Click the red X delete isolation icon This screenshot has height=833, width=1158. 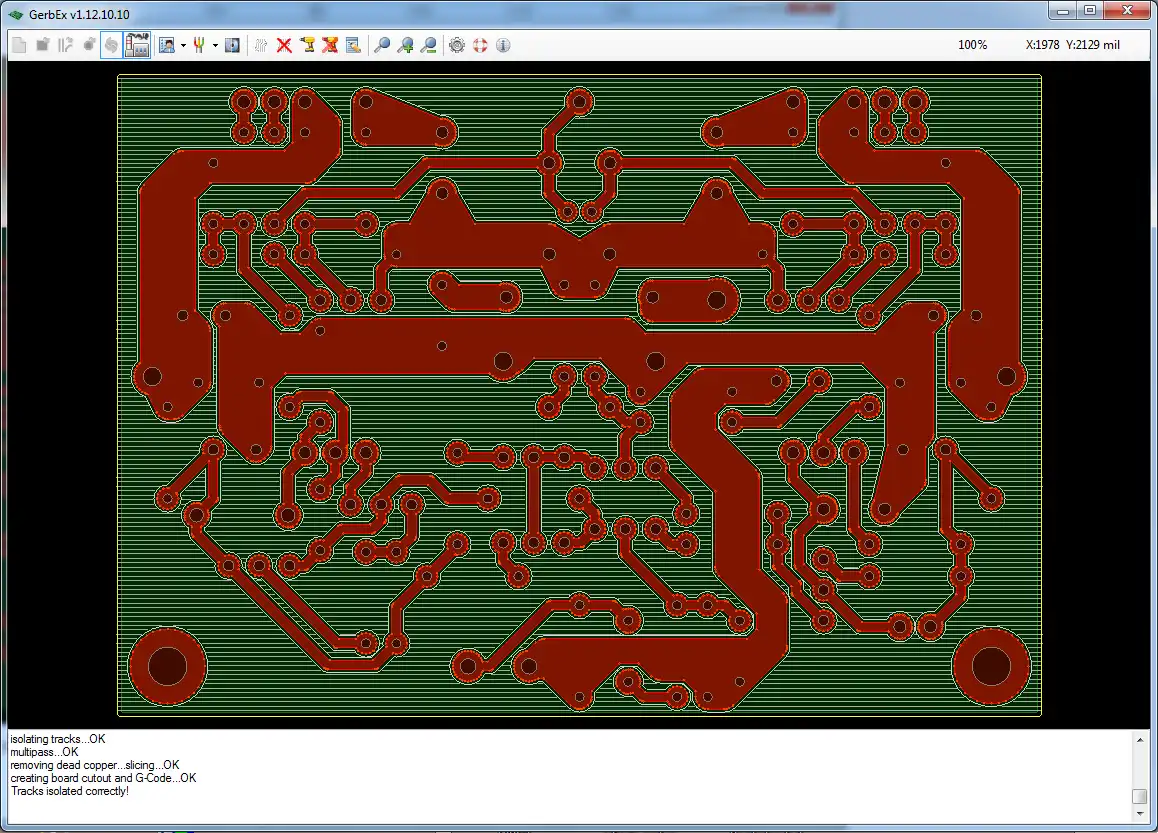pos(284,45)
